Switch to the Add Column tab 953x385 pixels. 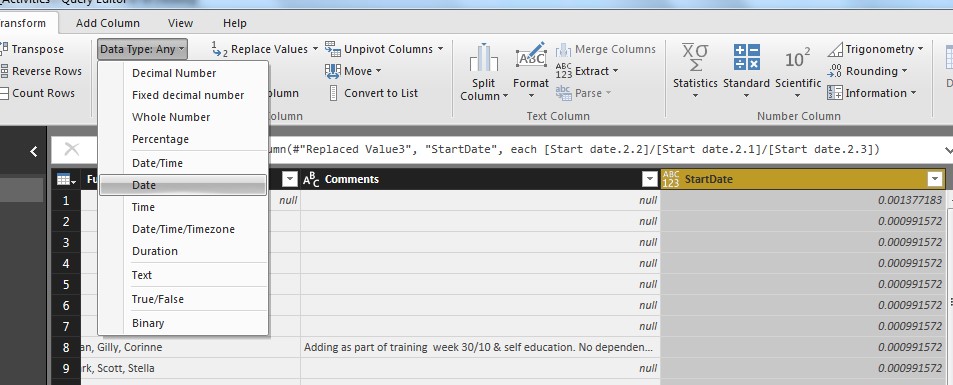point(108,23)
